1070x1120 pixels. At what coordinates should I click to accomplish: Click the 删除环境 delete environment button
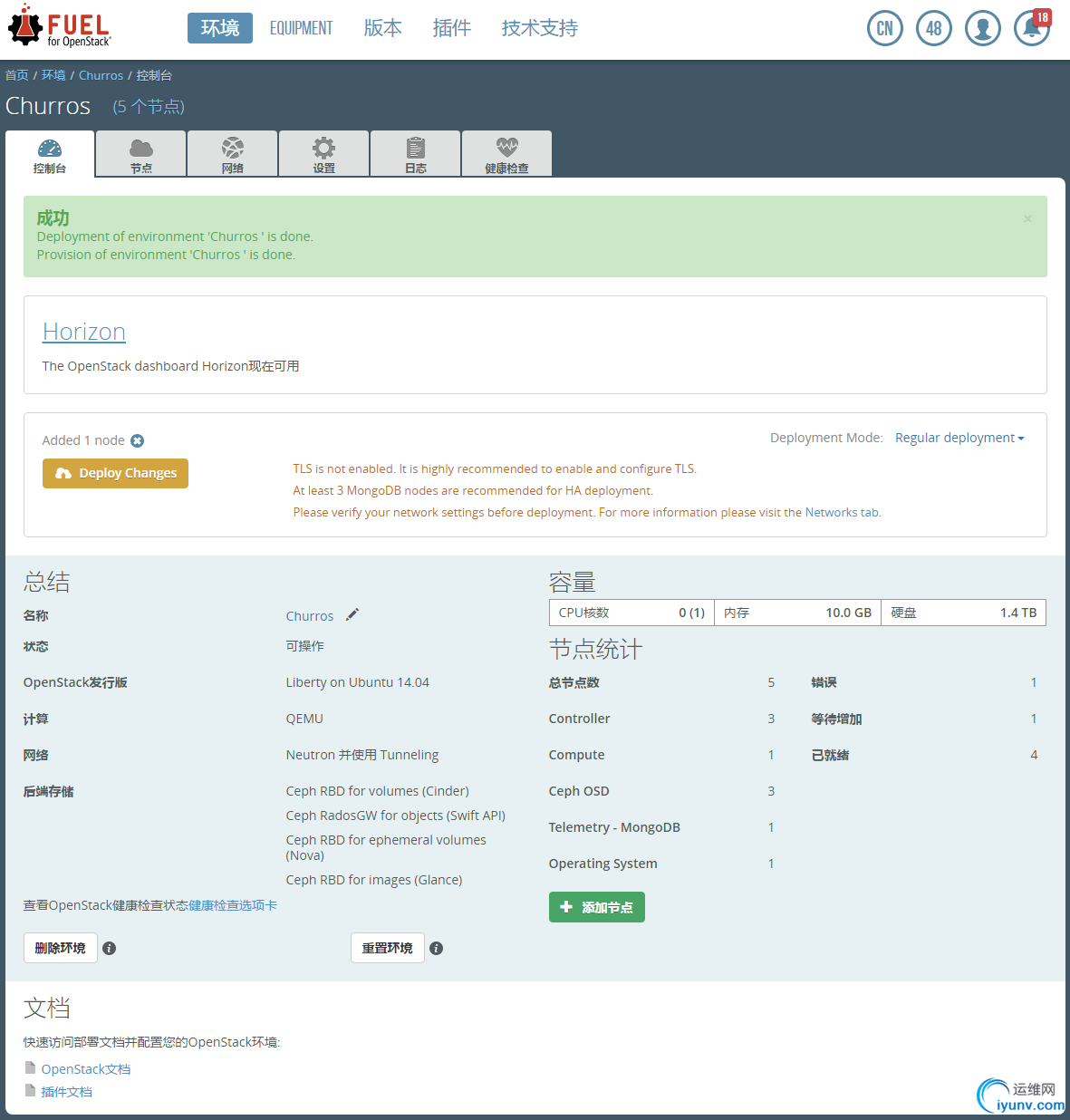pos(60,948)
